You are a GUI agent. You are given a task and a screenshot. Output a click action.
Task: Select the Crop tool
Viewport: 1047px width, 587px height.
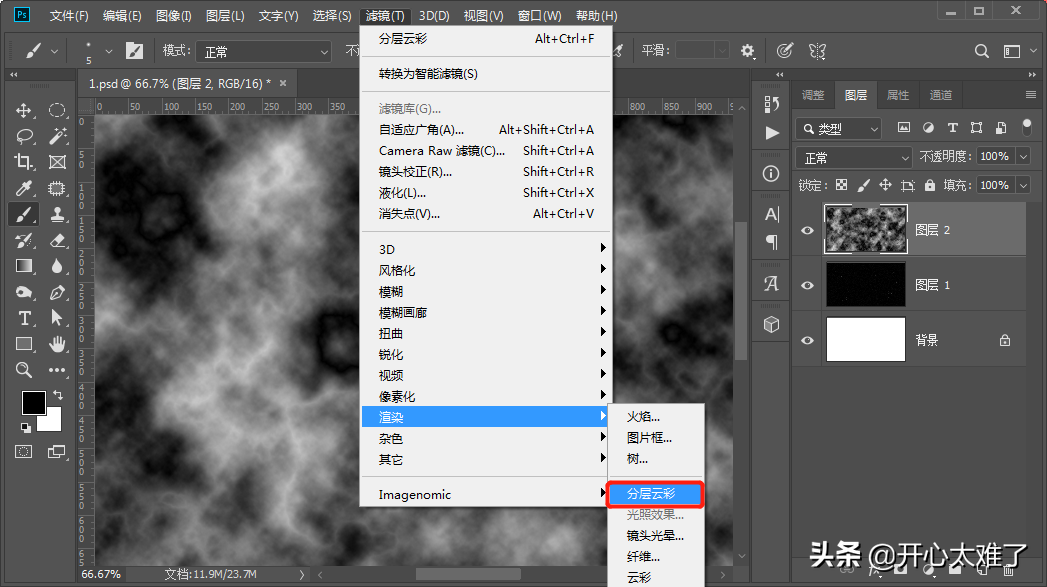click(23, 162)
